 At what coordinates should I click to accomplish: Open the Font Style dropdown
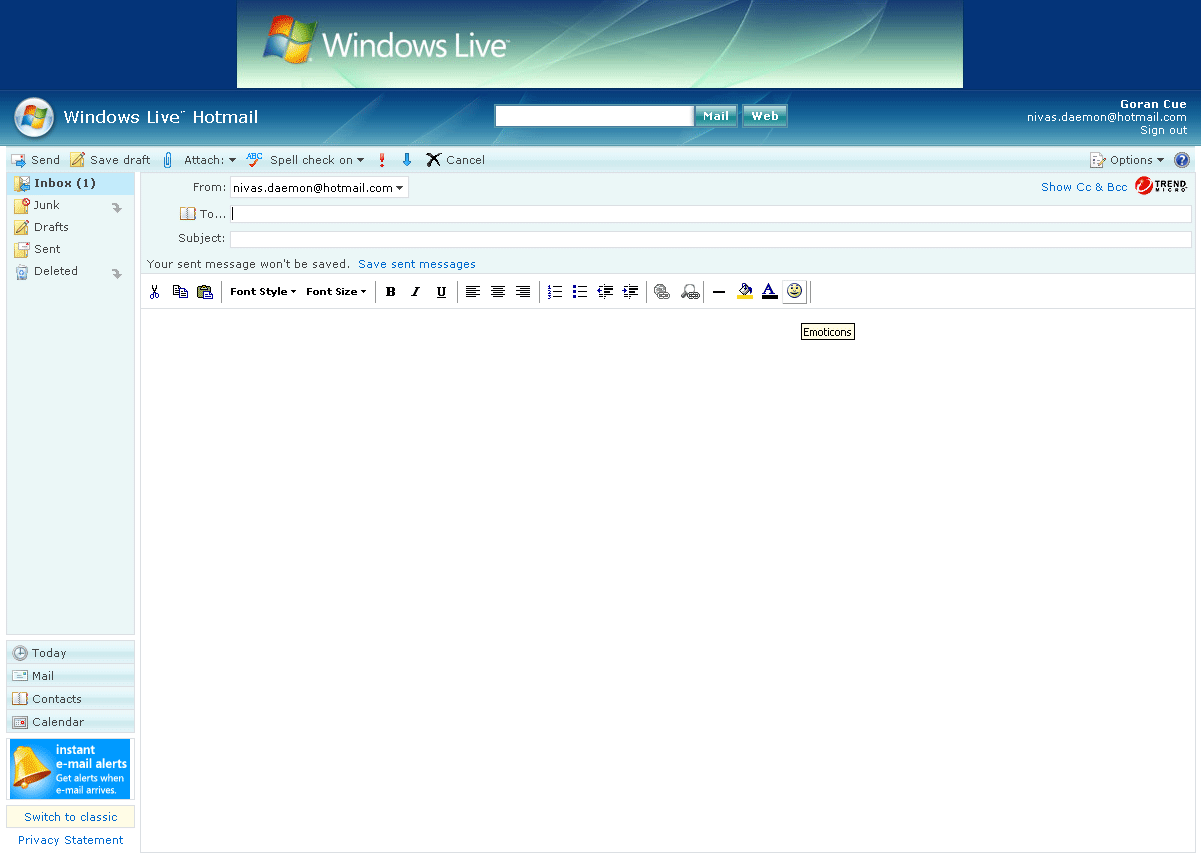(x=263, y=292)
